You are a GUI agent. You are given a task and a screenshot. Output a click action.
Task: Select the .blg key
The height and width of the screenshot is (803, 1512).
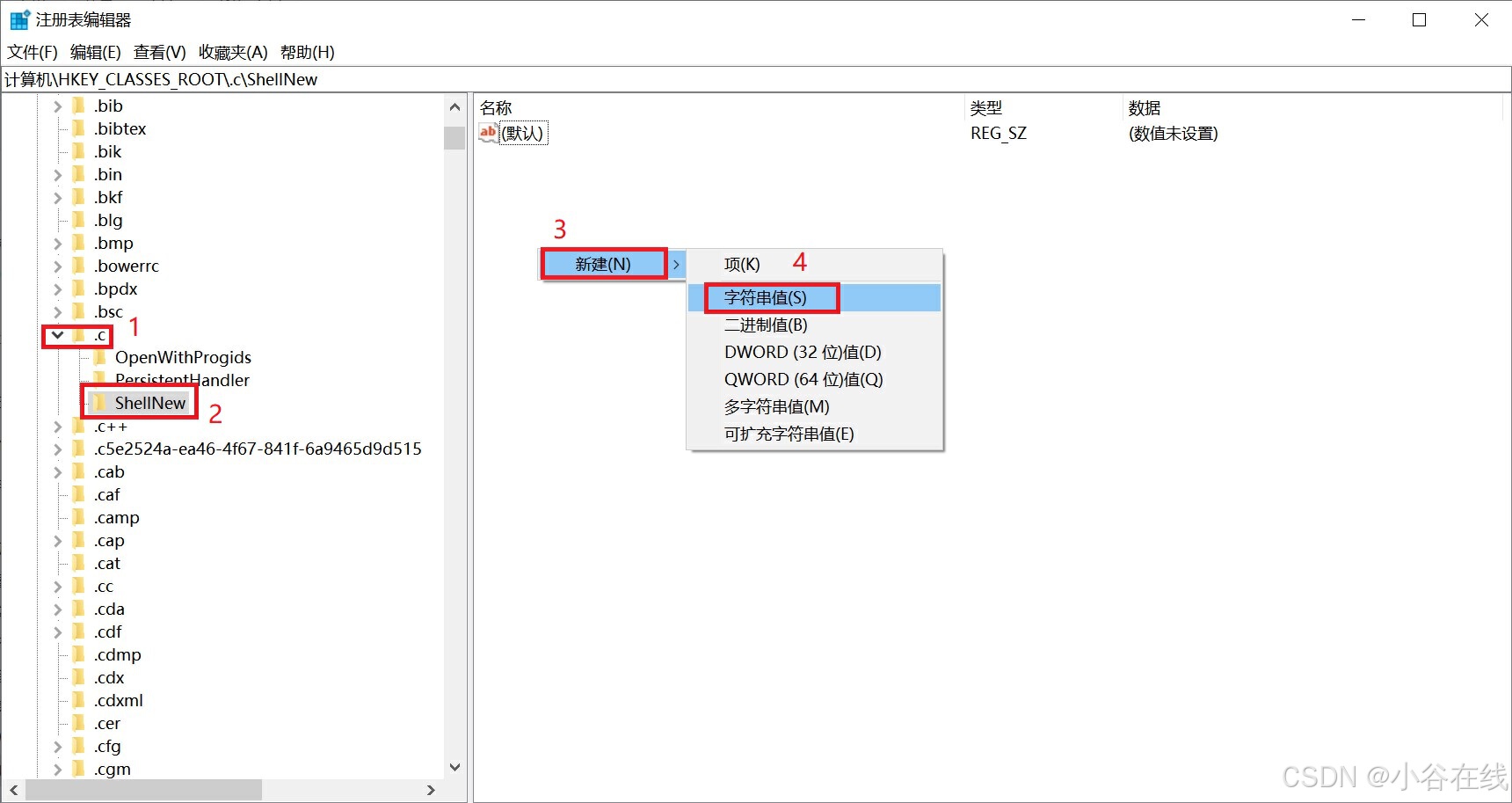pyautogui.click(x=108, y=220)
